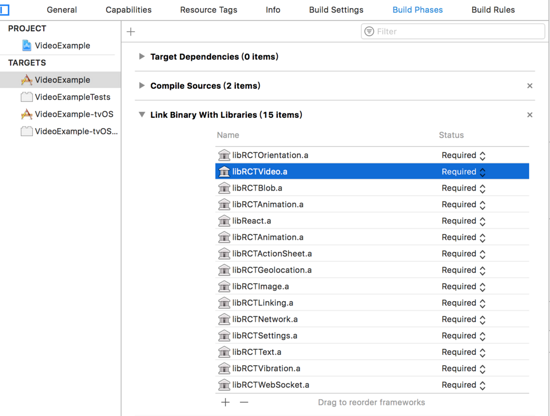Click the VideoExample project file icon
550x416 pixels.
pyautogui.click(x=27, y=45)
